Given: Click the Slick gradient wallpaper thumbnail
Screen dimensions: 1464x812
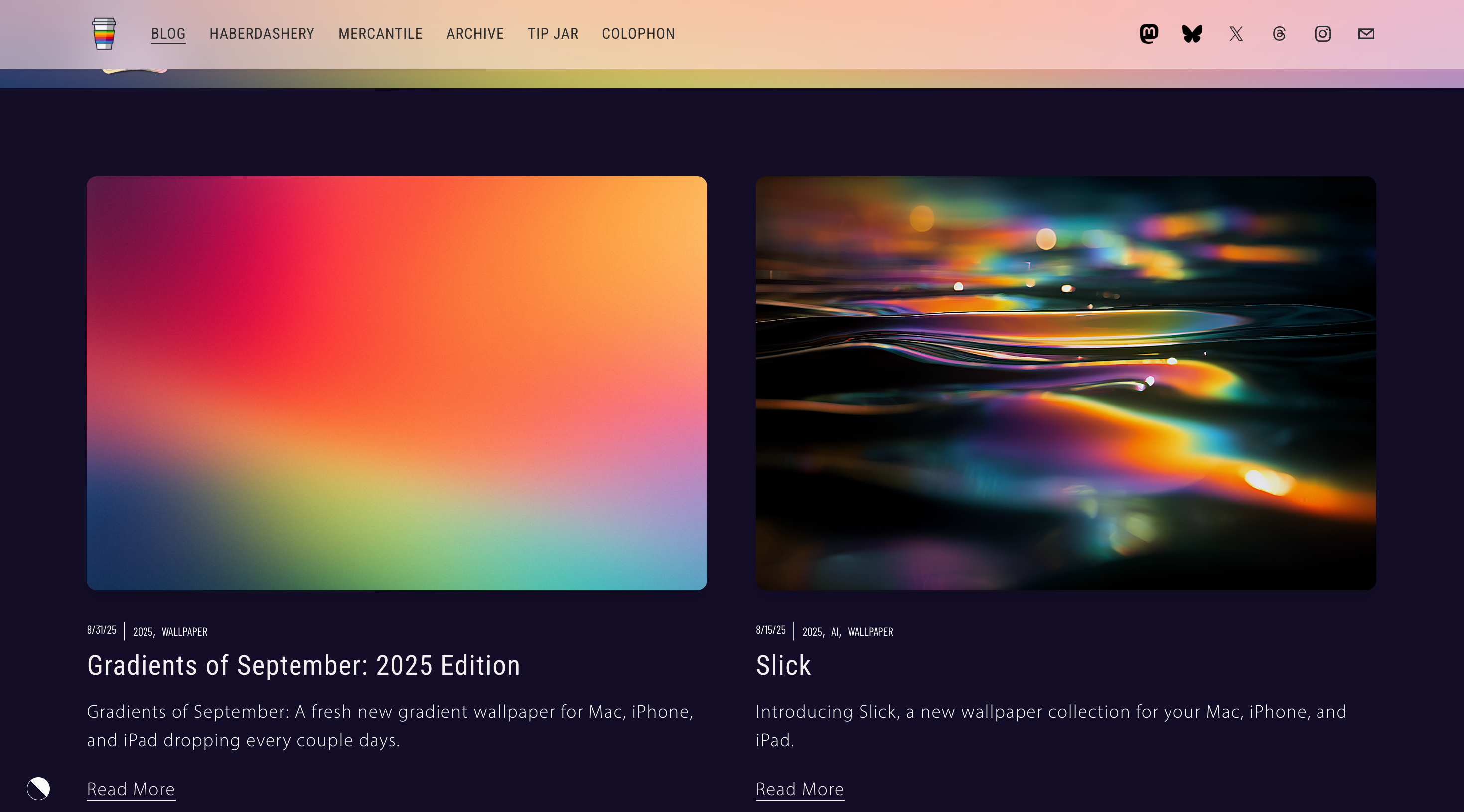Looking at the screenshot, I should click(1065, 383).
